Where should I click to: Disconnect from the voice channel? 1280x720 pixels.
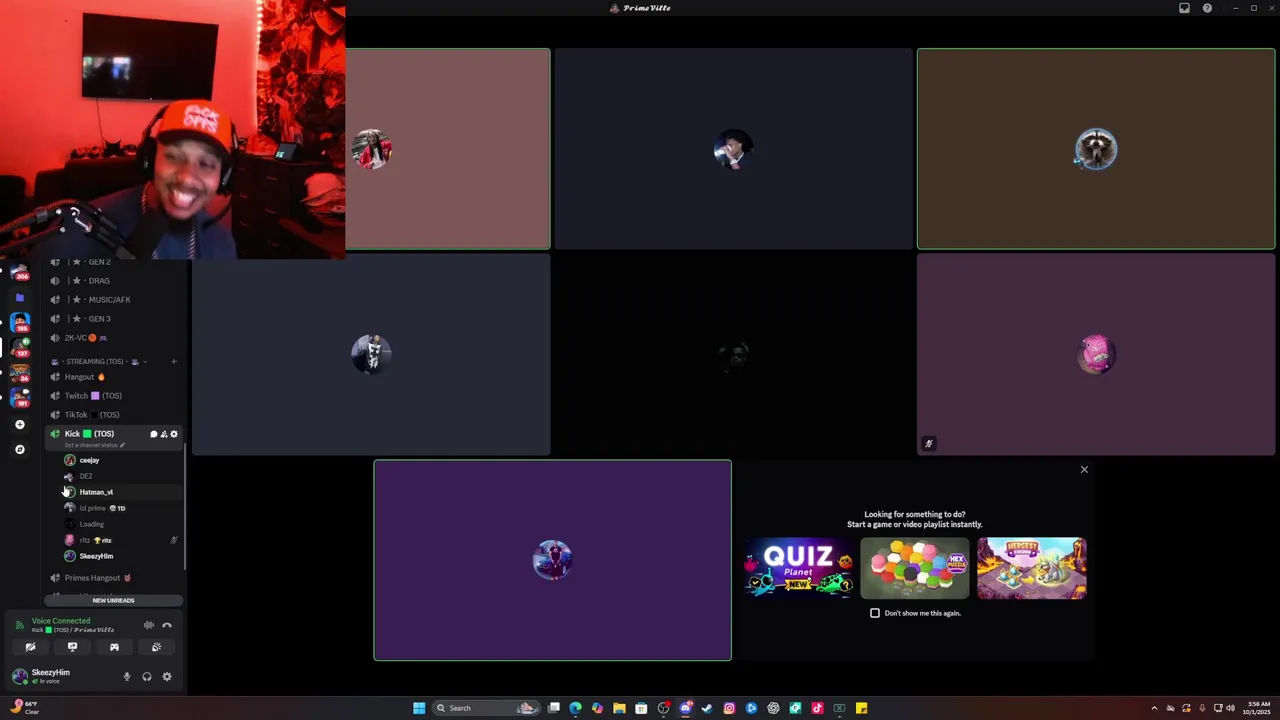point(167,625)
